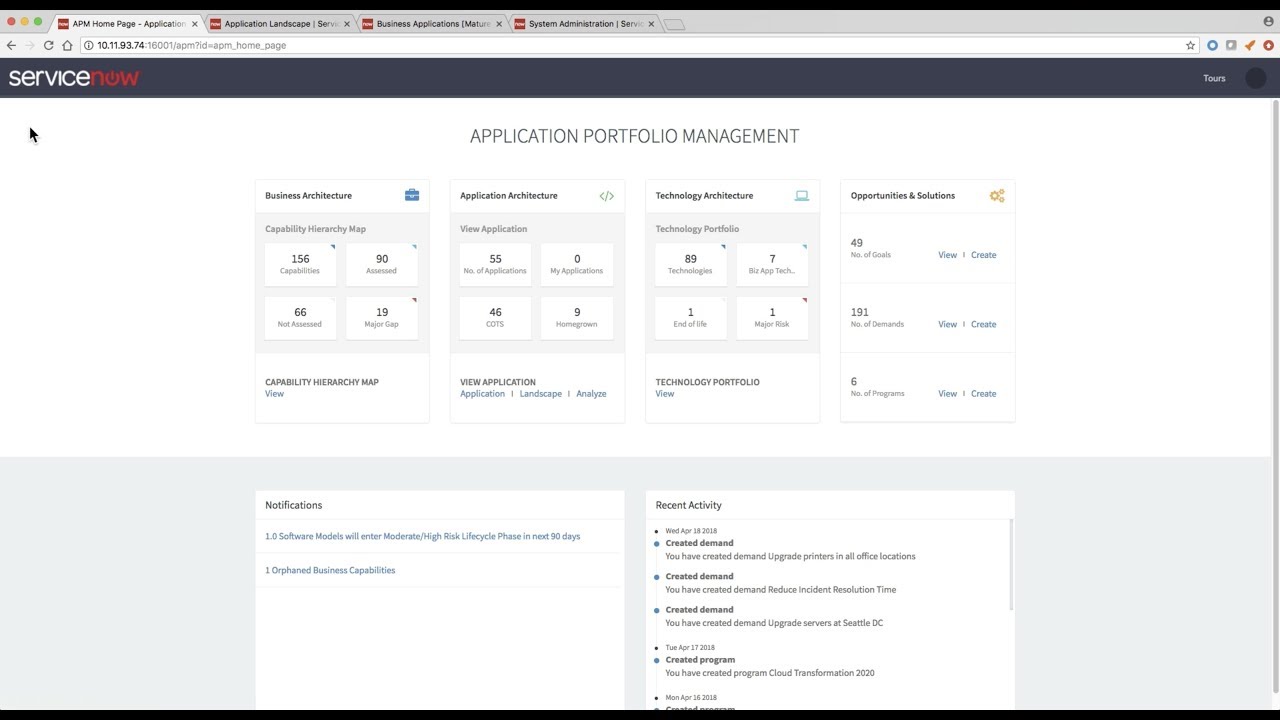The width and height of the screenshot is (1280, 720).
Task: Click the Analyze link
Action: [x=591, y=394]
